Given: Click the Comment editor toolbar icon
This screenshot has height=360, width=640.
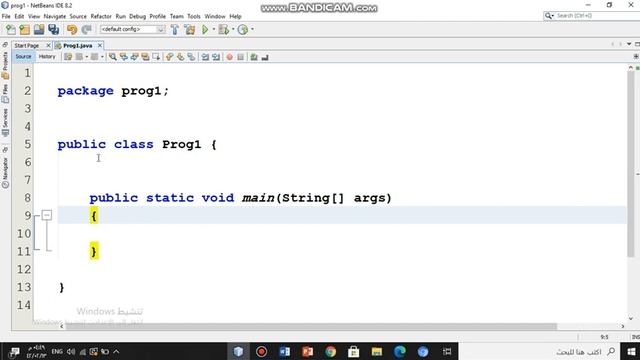Looking at the screenshot, I should click(x=254, y=57).
